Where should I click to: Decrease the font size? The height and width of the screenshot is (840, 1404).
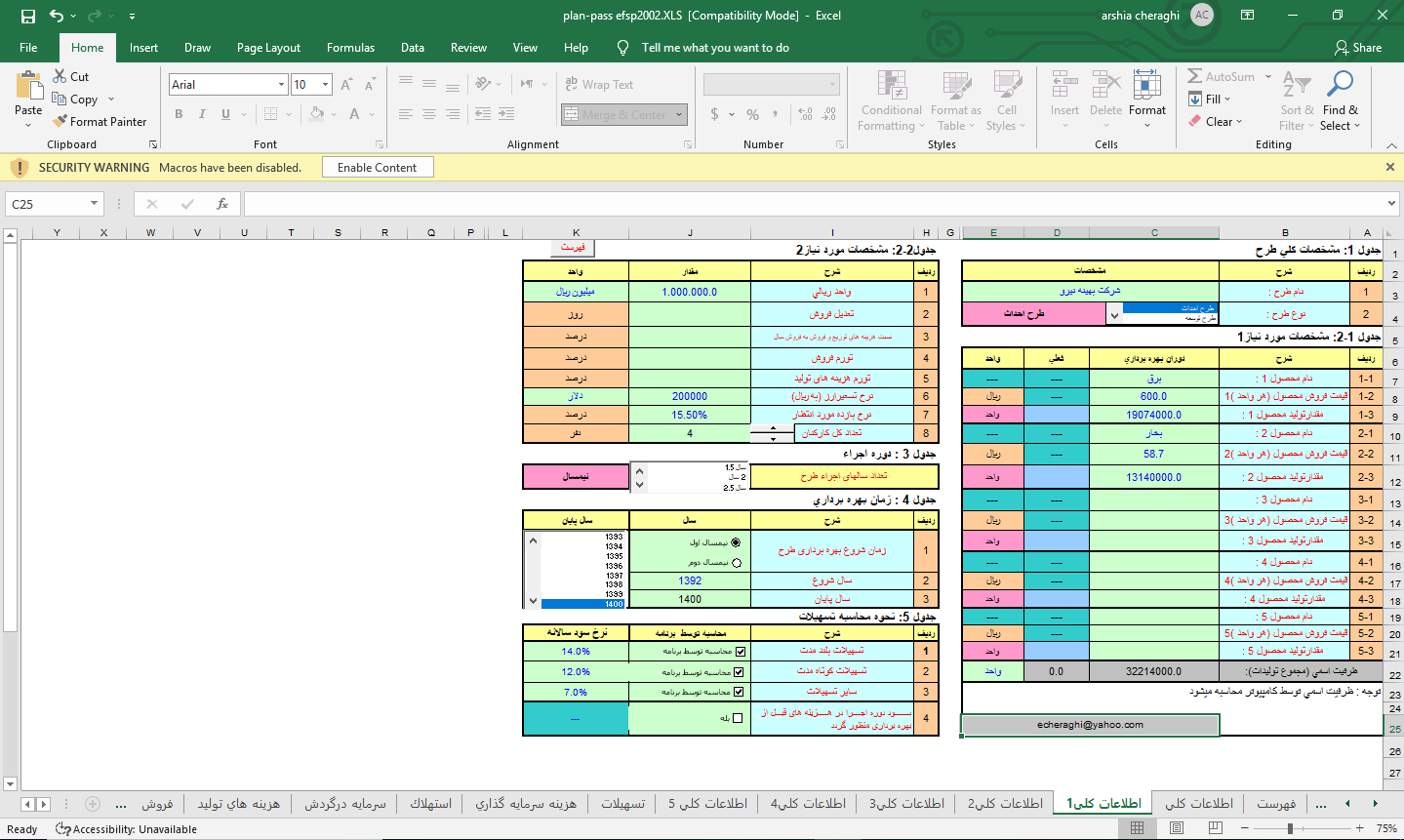point(370,85)
